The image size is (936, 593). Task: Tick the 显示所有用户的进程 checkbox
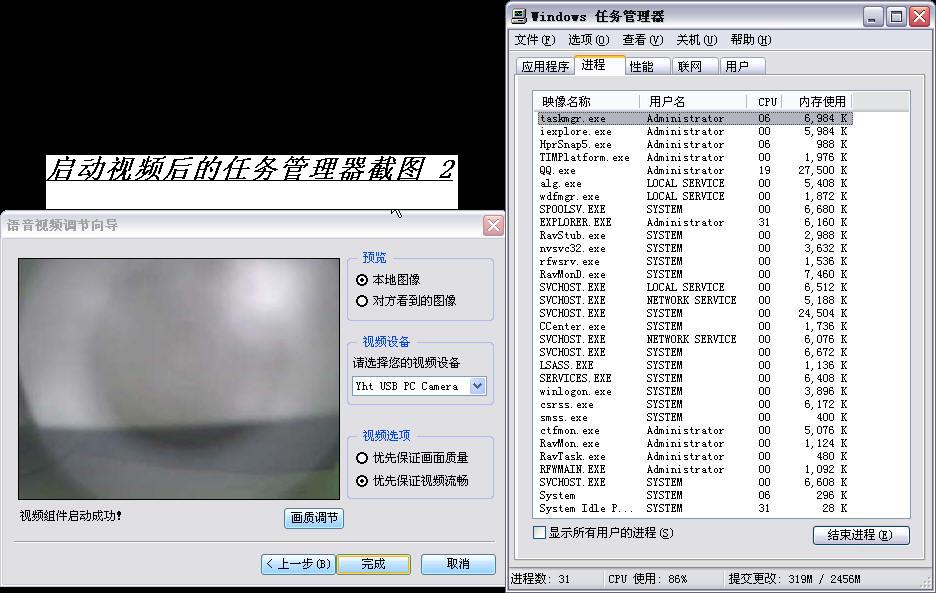pyautogui.click(x=539, y=533)
